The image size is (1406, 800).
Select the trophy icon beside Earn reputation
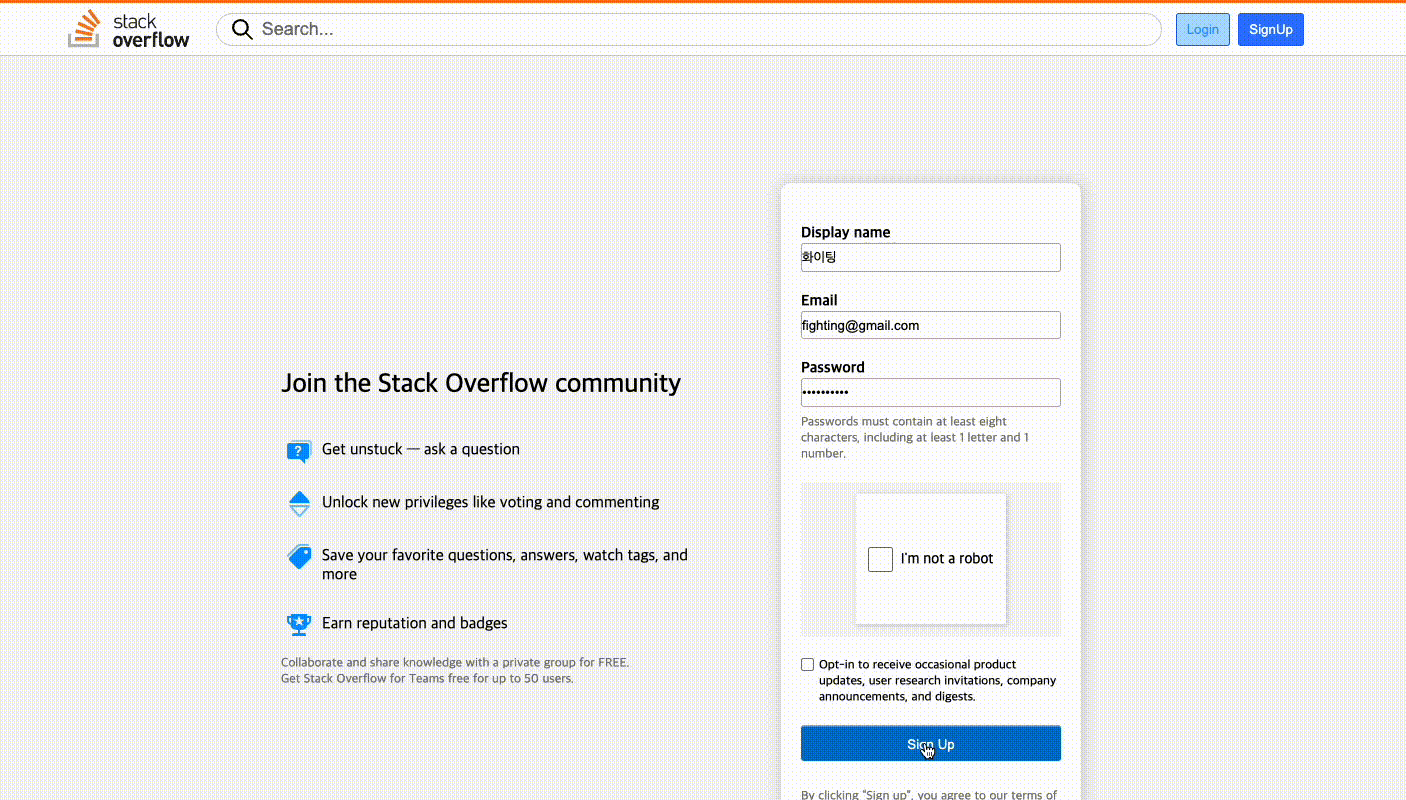pos(299,625)
